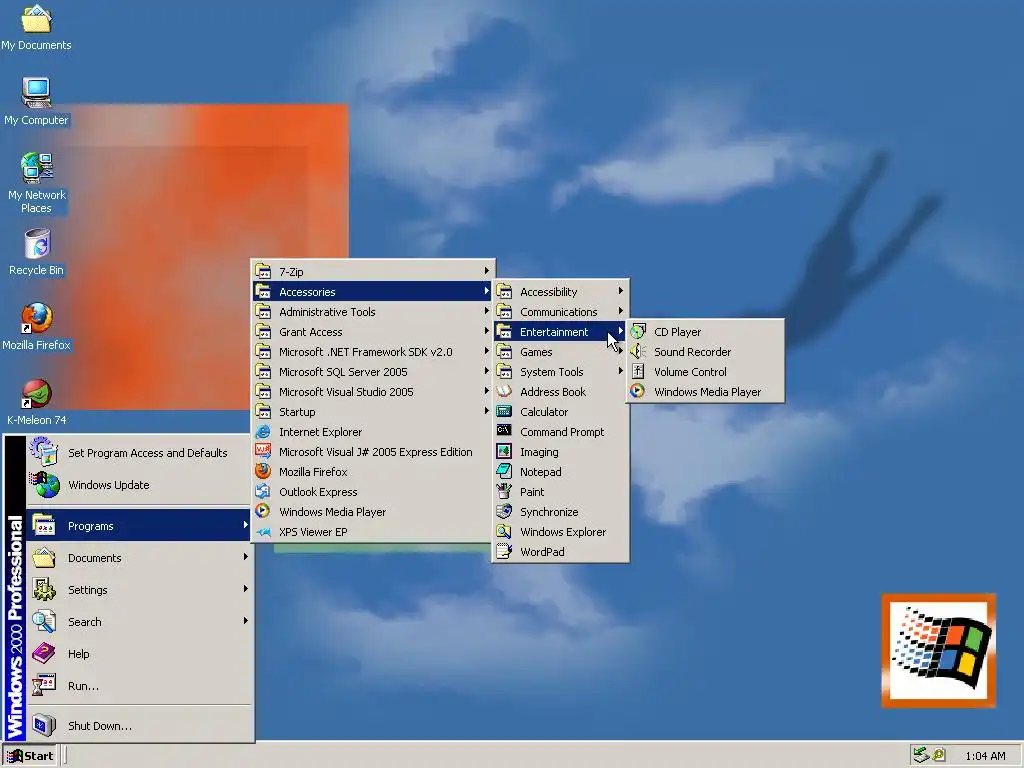1024x768 pixels.
Task: Expand the Documents submenu arrow in Start menu
Action: pos(246,557)
